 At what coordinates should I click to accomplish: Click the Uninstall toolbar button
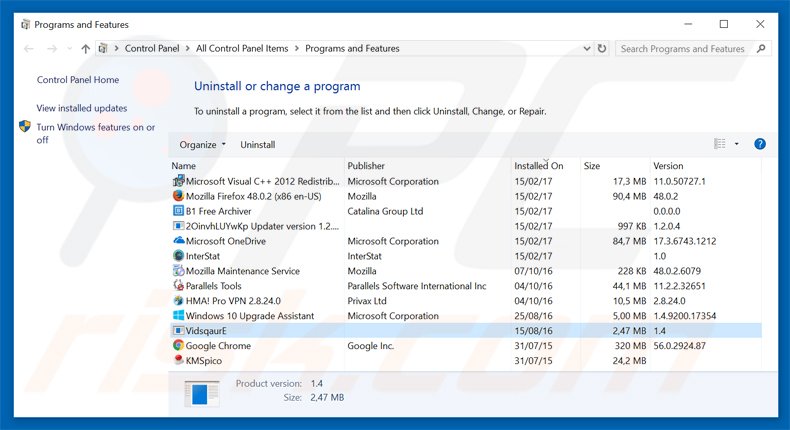pos(257,145)
